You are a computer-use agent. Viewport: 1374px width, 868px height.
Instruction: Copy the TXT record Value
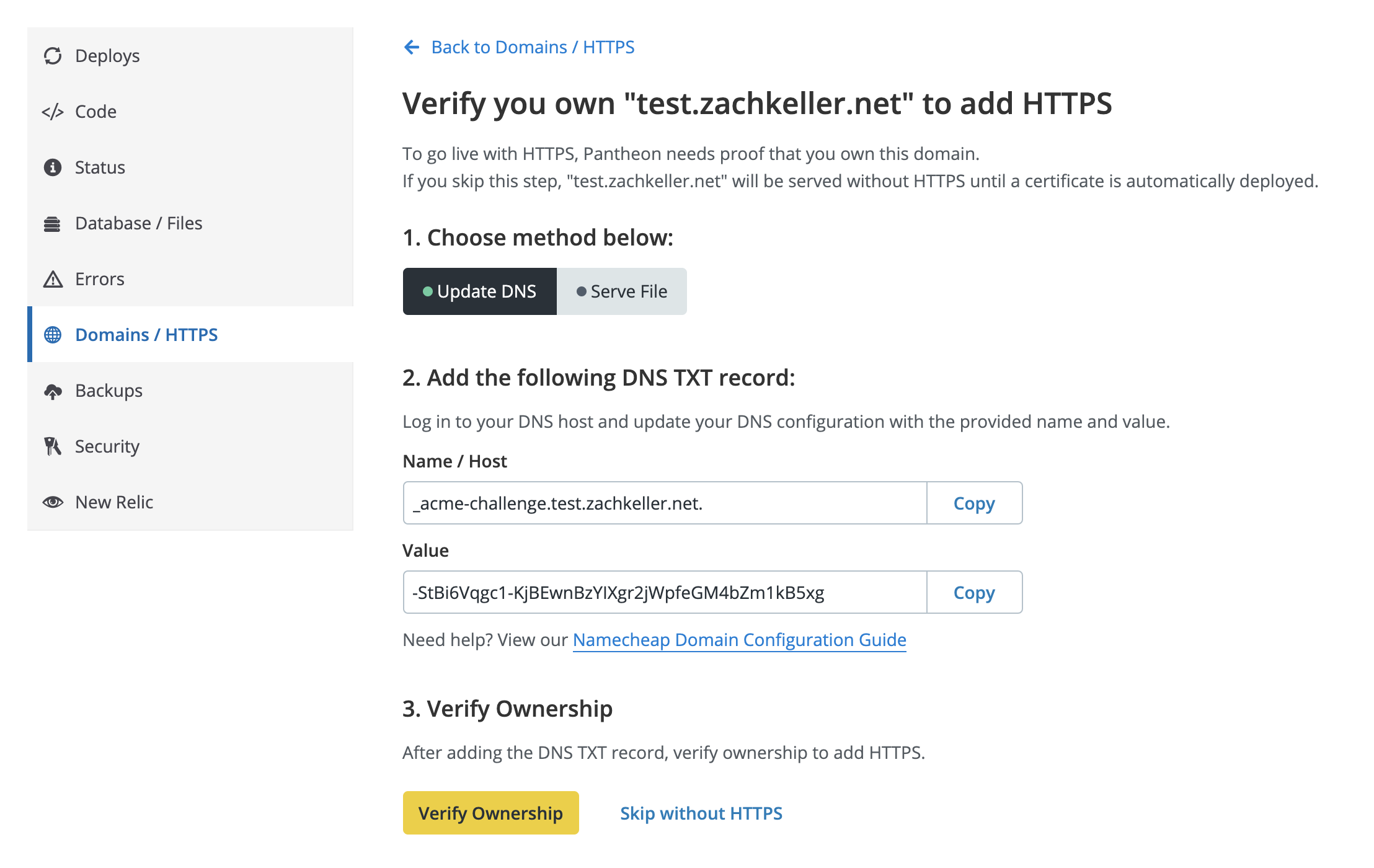click(973, 592)
